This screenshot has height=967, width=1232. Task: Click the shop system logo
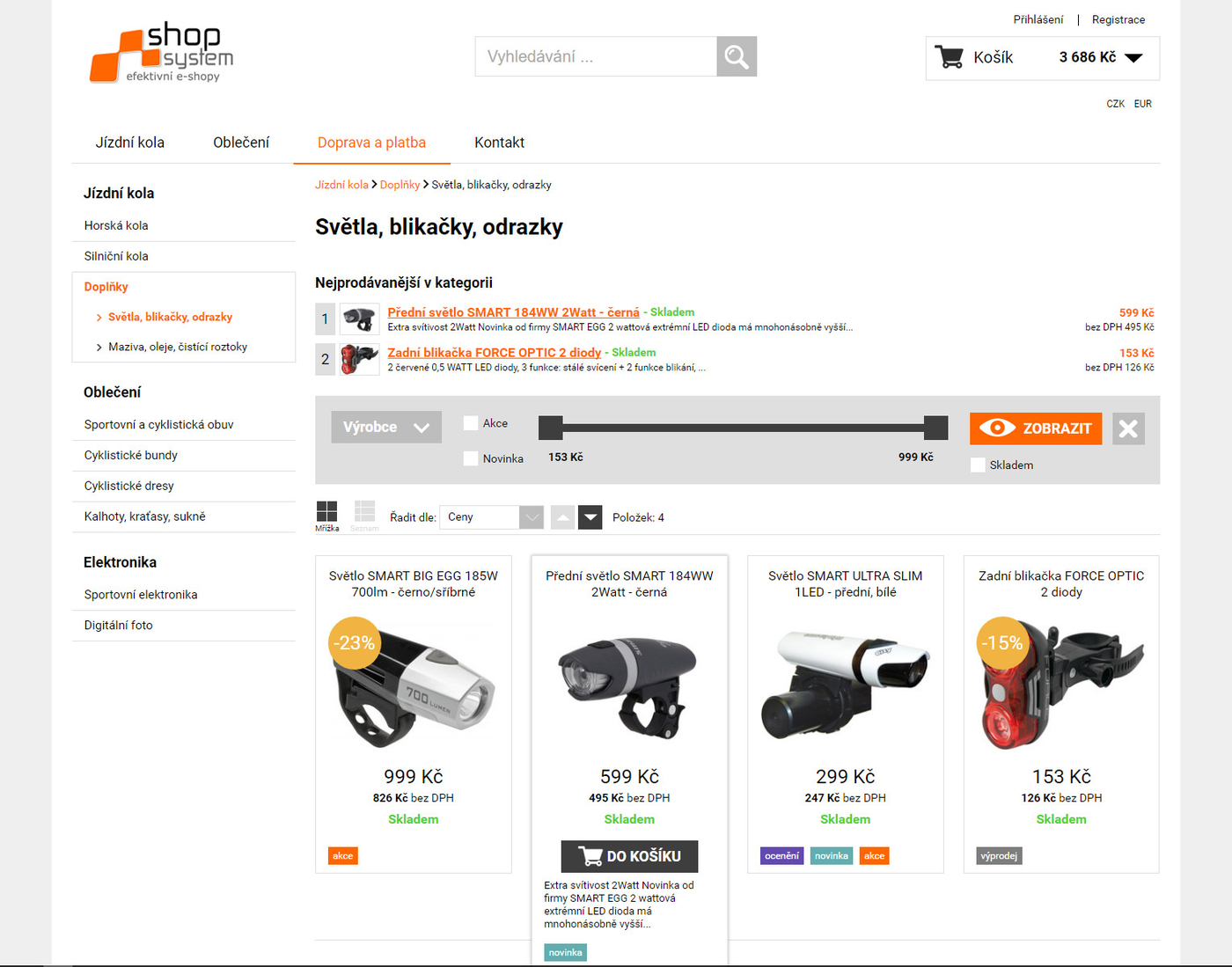163,54
